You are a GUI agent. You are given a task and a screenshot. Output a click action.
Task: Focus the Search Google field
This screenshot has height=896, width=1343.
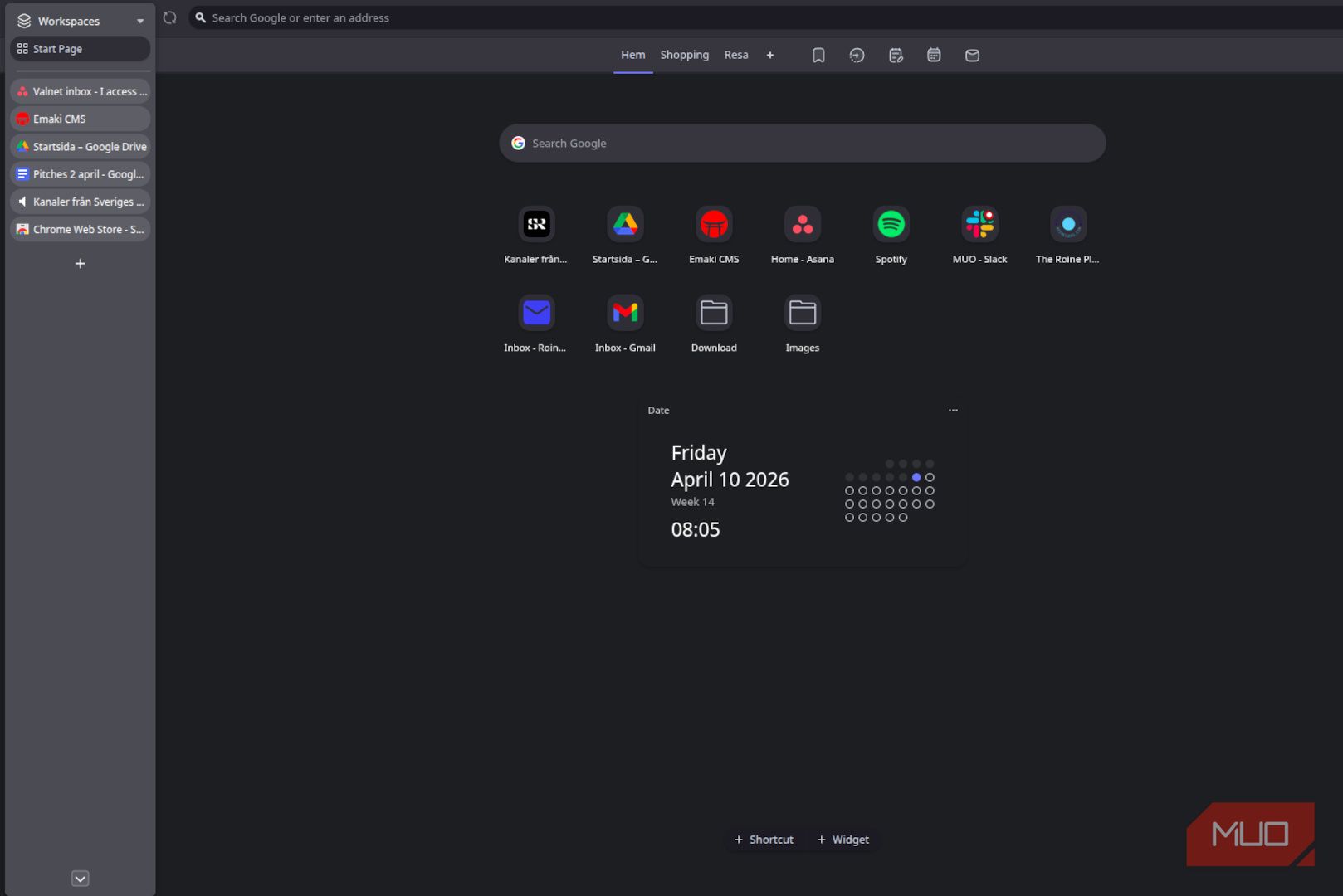pos(803,143)
